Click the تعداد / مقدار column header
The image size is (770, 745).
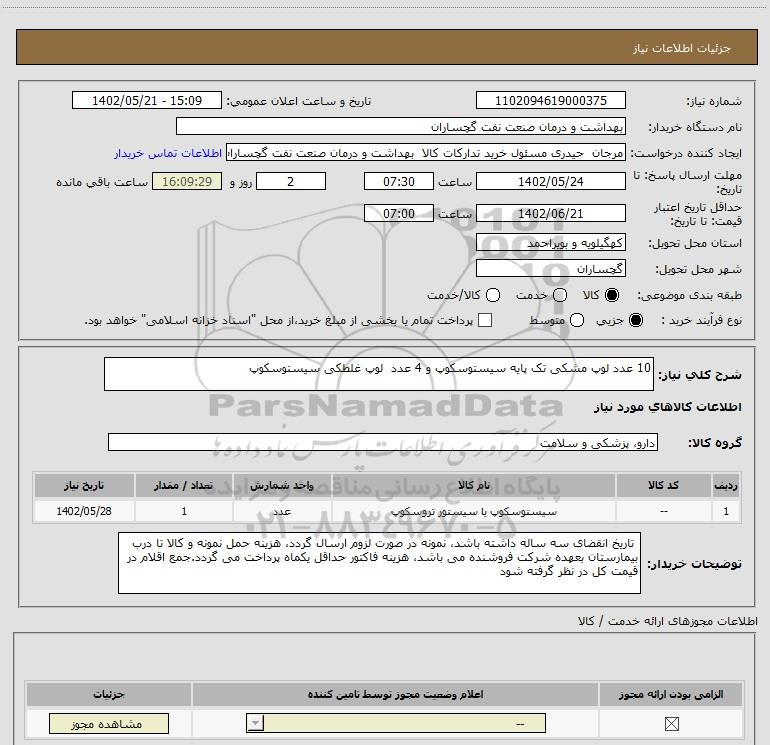[x=184, y=485]
